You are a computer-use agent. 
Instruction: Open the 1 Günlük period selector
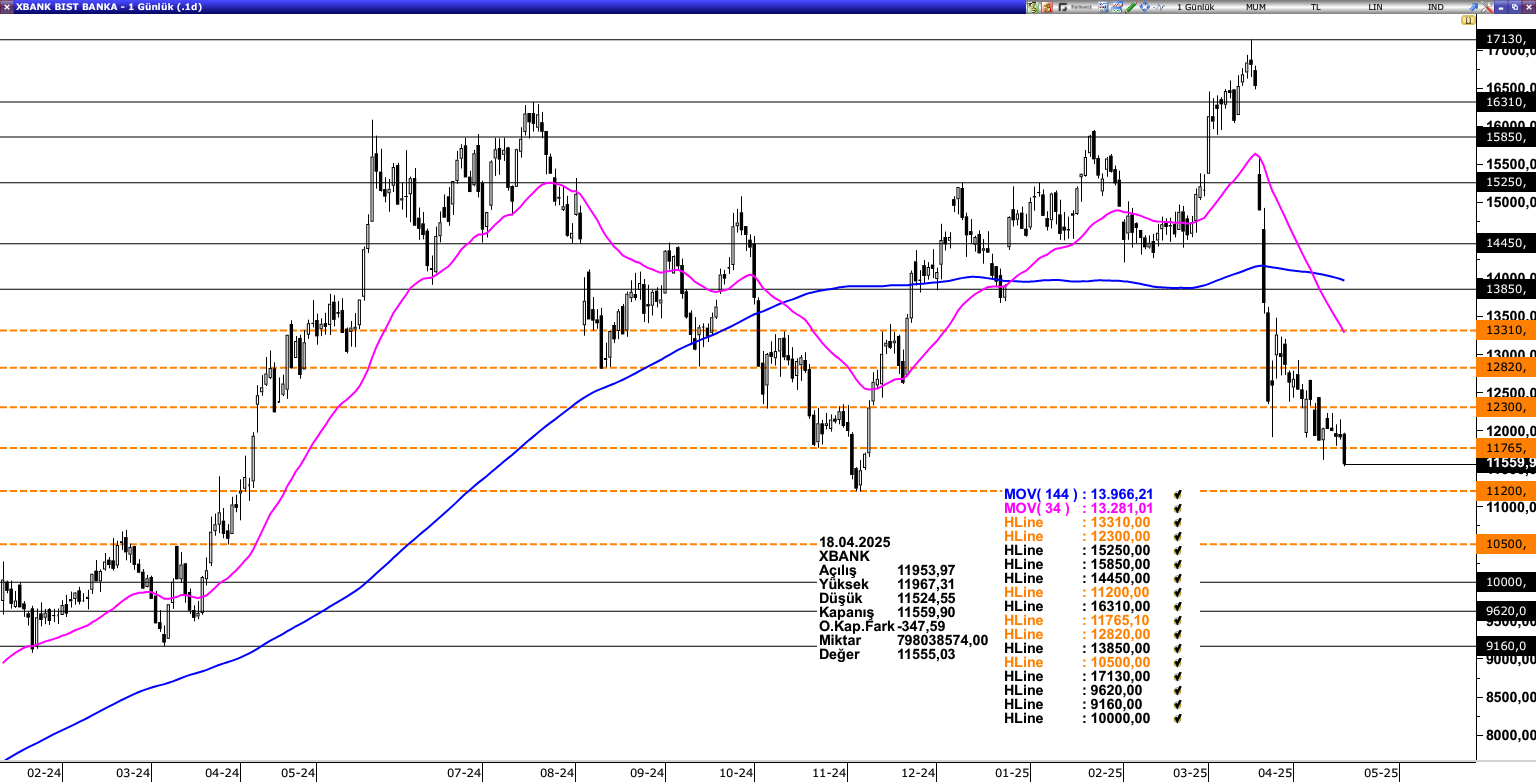[x=1196, y=7]
